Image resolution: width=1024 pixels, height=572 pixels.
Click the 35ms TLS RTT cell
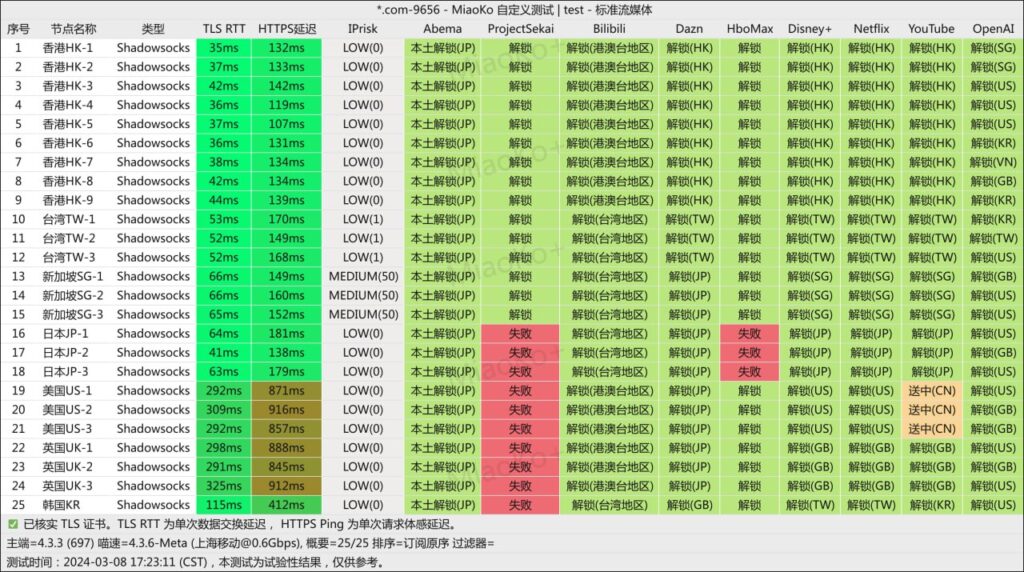point(223,48)
